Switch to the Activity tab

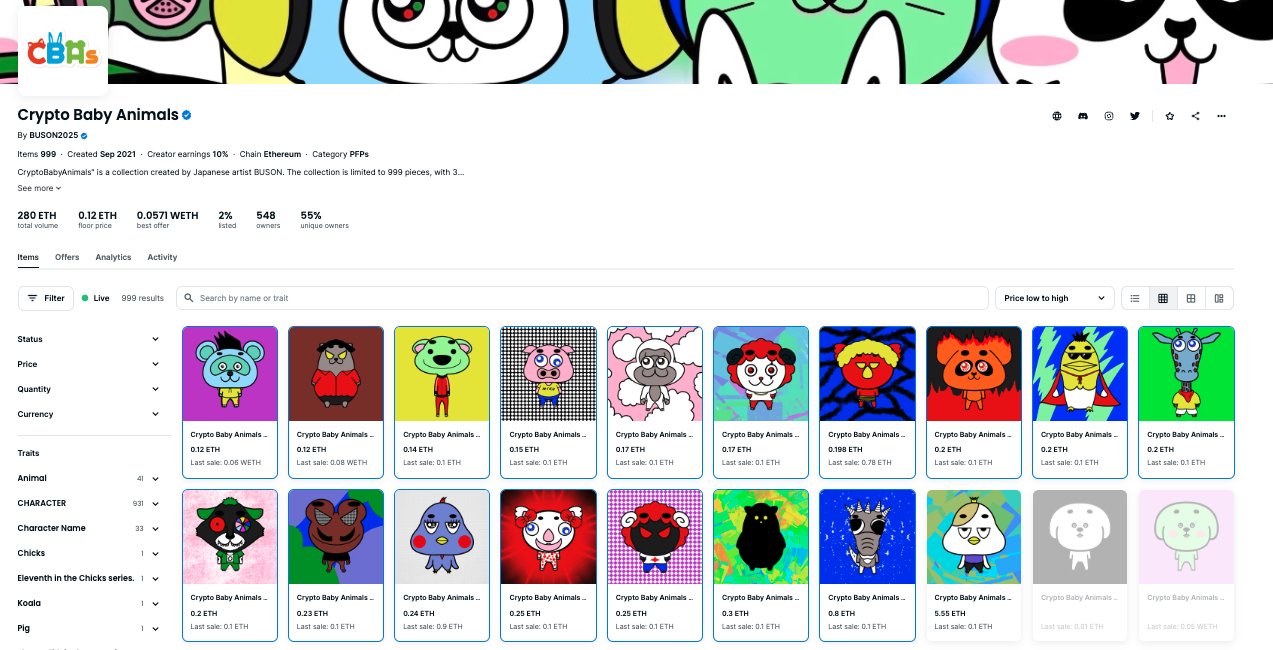click(x=162, y=257)
